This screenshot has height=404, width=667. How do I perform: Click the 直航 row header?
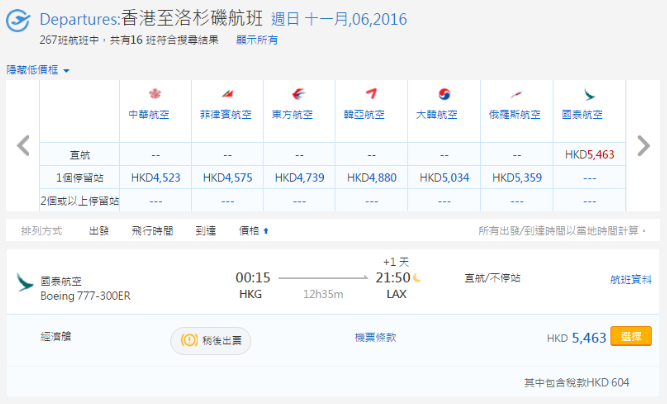click(80, 155)
